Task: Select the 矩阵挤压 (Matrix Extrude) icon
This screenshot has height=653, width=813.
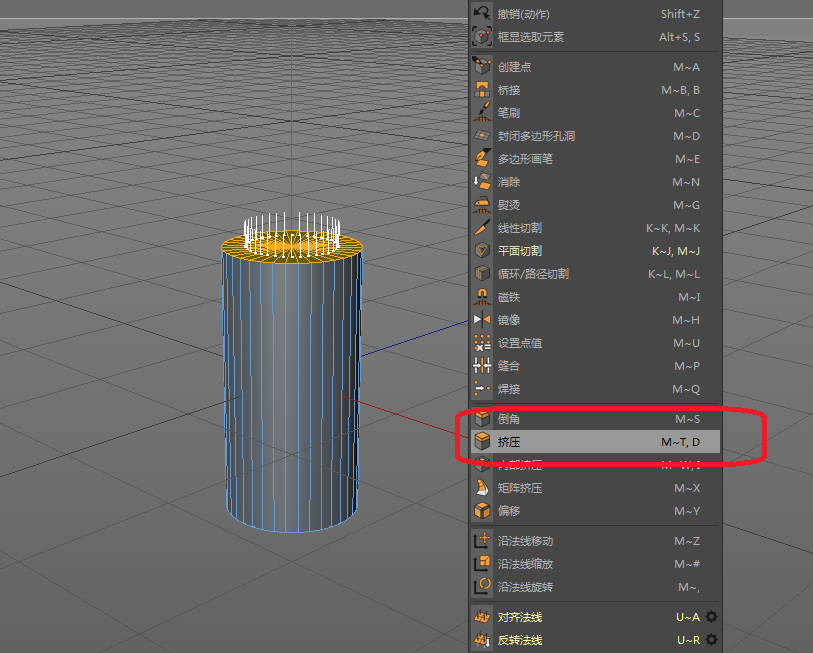Action: click(482, 488)
